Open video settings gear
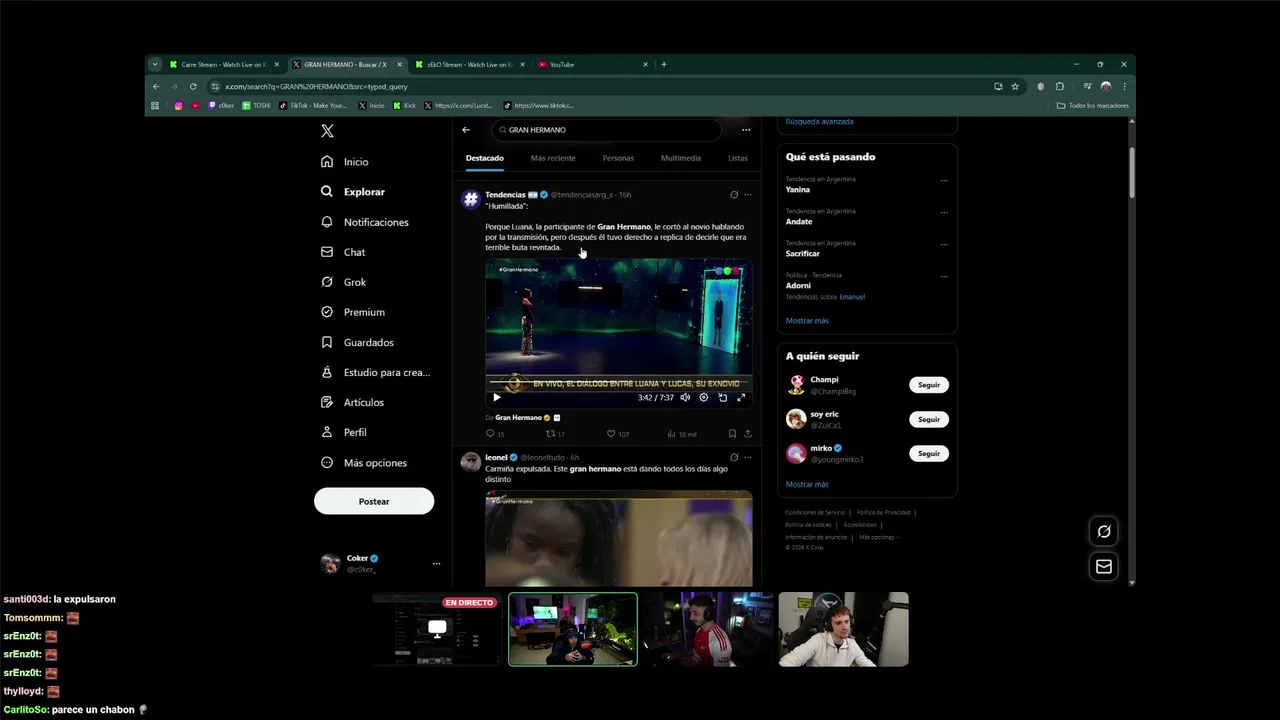Image resolution: width=1280 pixels, height=720 pixels. point(704,398)
